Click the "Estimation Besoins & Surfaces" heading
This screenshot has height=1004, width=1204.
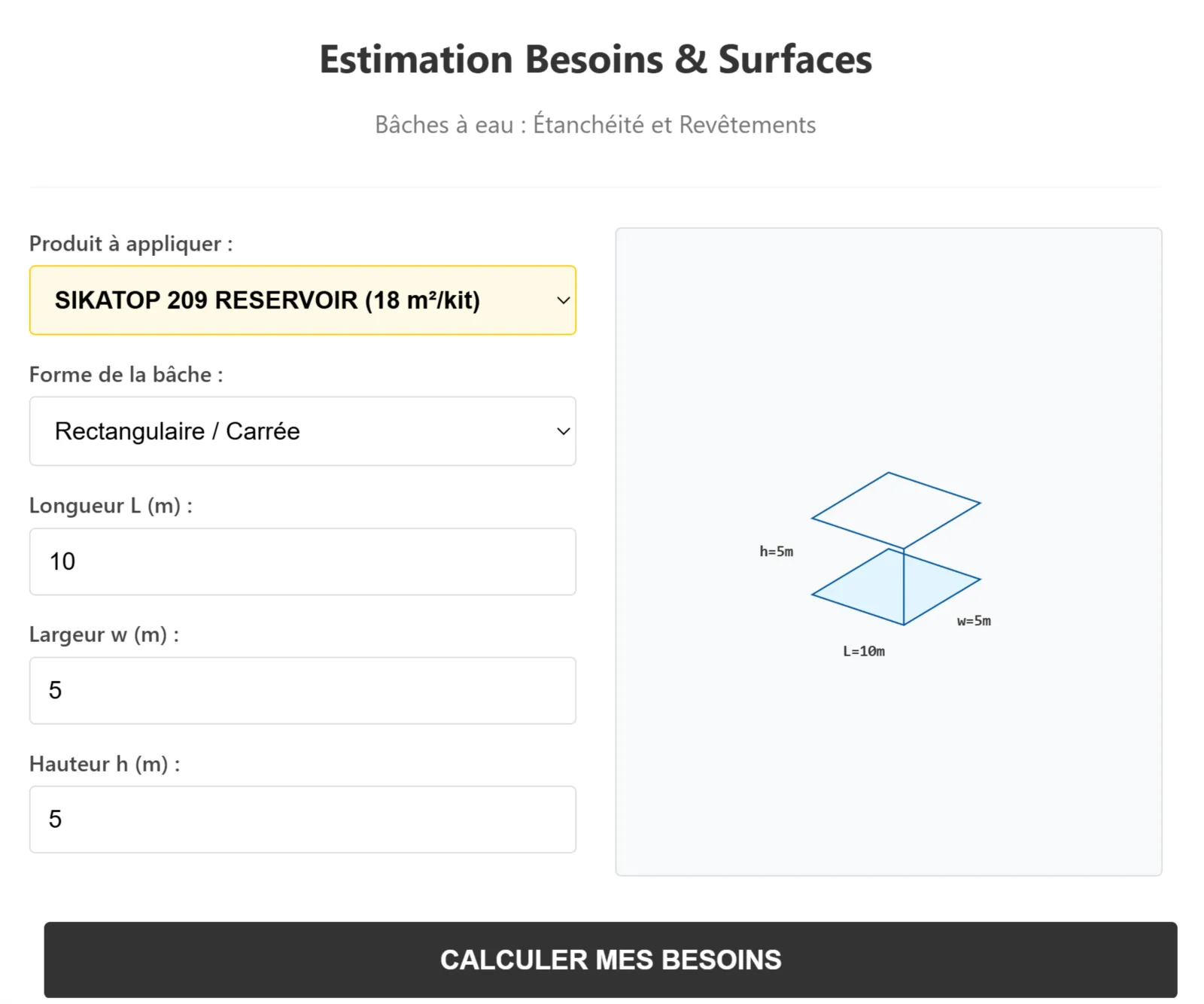tap(595, 59)
